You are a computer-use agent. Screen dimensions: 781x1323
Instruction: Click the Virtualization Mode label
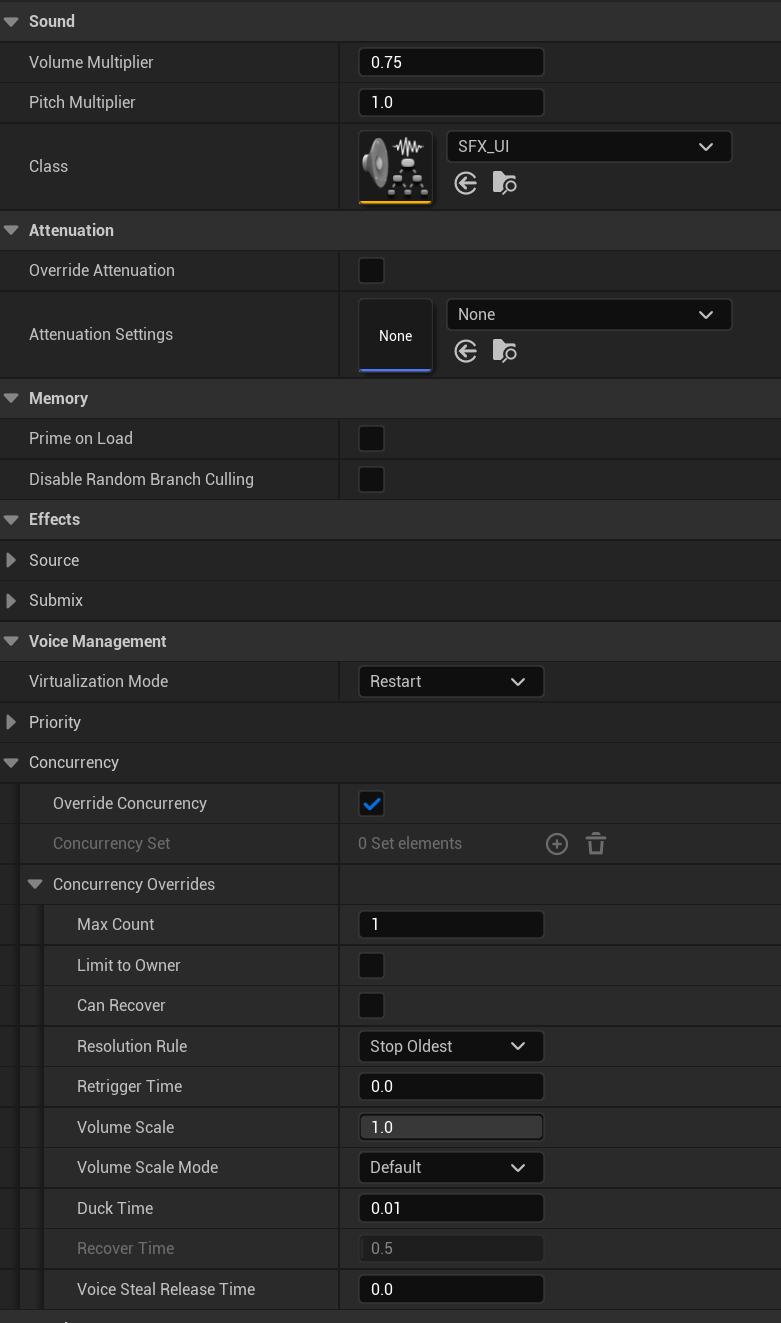[98, 681]
